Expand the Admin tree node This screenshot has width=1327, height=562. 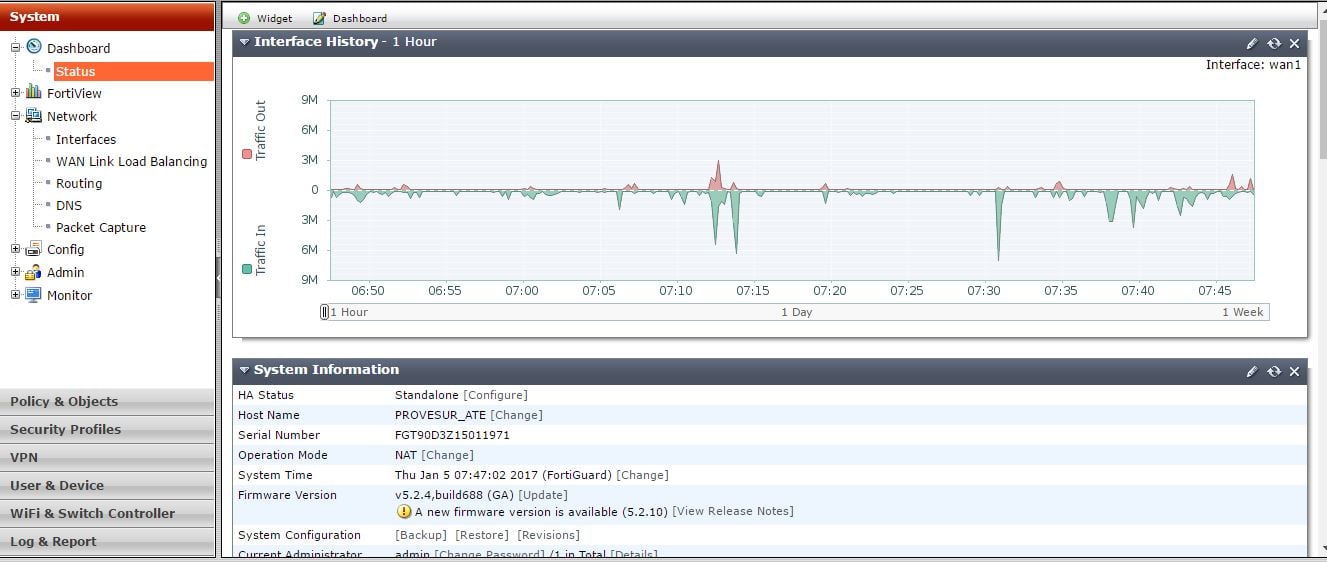click(x=15, y=272)
